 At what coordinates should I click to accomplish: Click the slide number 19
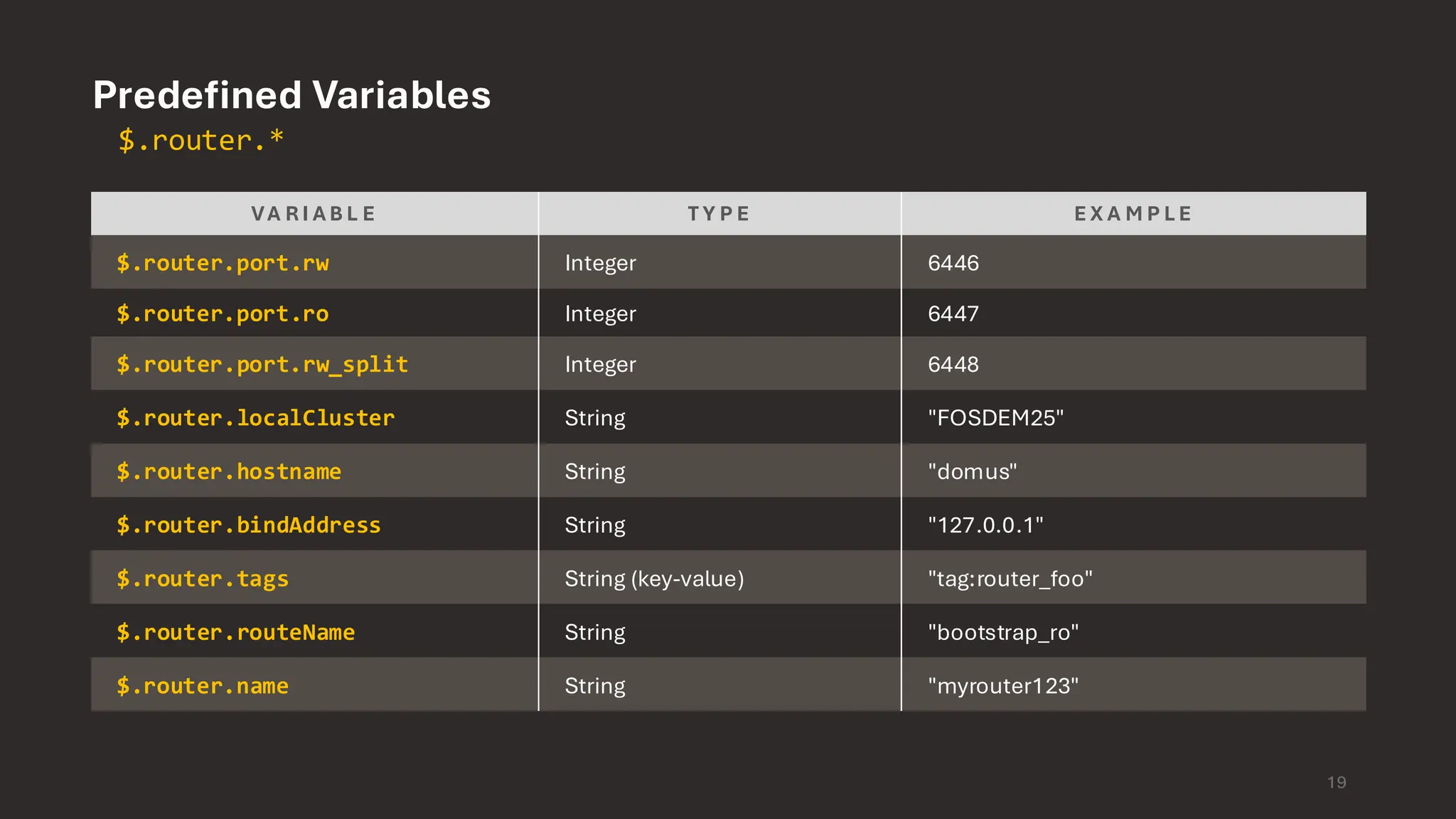[1337, 782]
